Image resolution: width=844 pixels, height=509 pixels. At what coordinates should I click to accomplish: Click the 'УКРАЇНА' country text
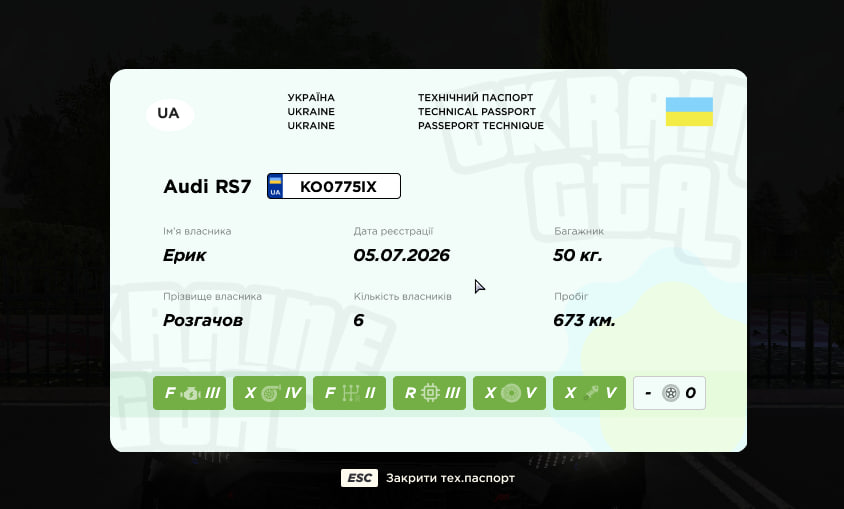pyautogui.click(x=311, y=97)
